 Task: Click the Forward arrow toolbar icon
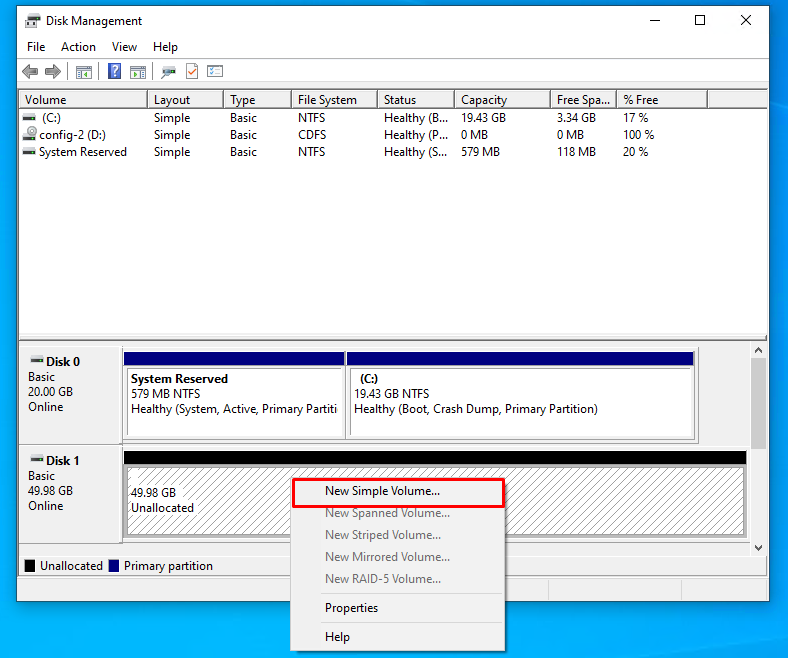coord(52,72)
